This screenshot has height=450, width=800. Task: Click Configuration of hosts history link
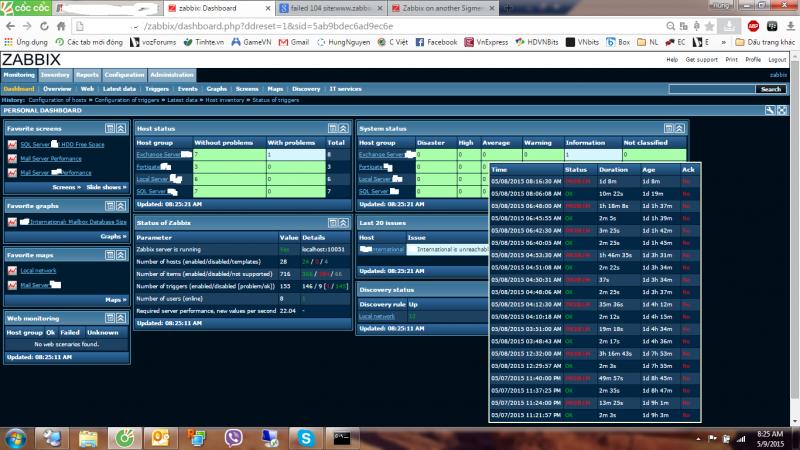coord(57,100)
